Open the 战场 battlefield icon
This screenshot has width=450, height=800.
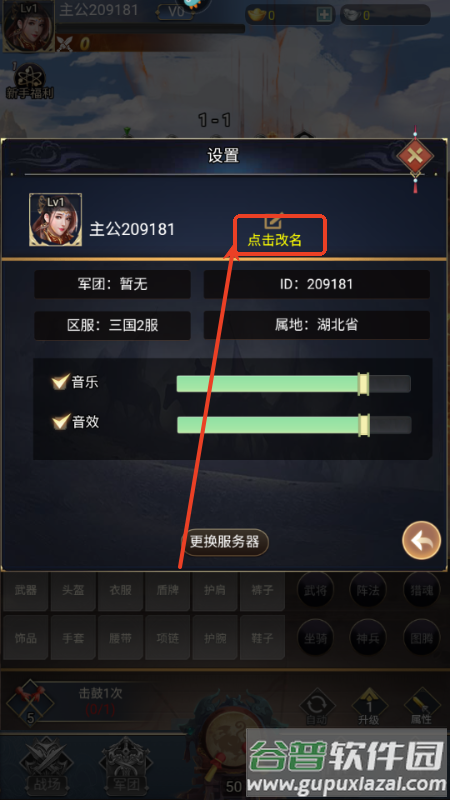coord(43,763)
